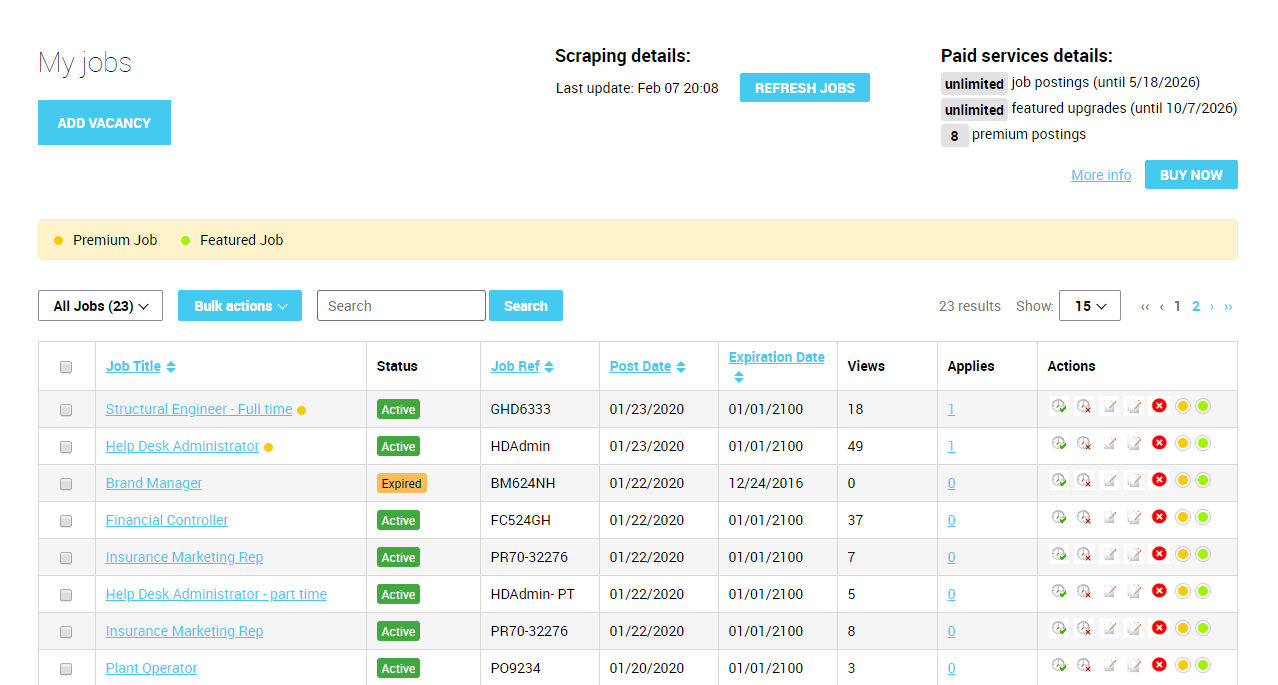The width and height of the screenshot is (1278, 685).
Task: Tick the select-all checkbox in table header
Action: (x=66, y=367)
